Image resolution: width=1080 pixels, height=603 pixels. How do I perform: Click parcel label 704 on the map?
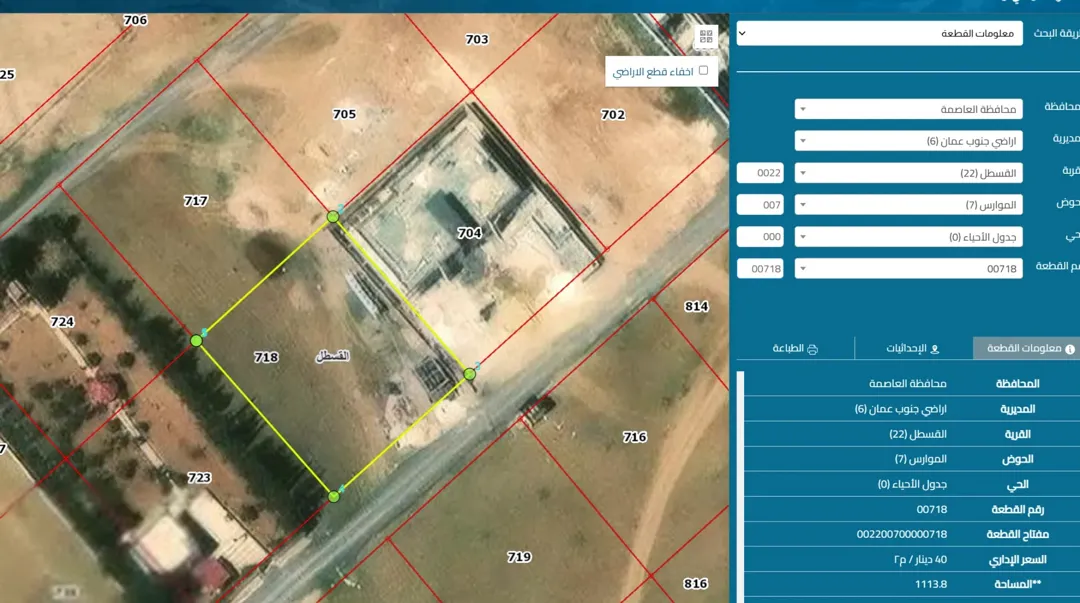(x=470, y=233)
